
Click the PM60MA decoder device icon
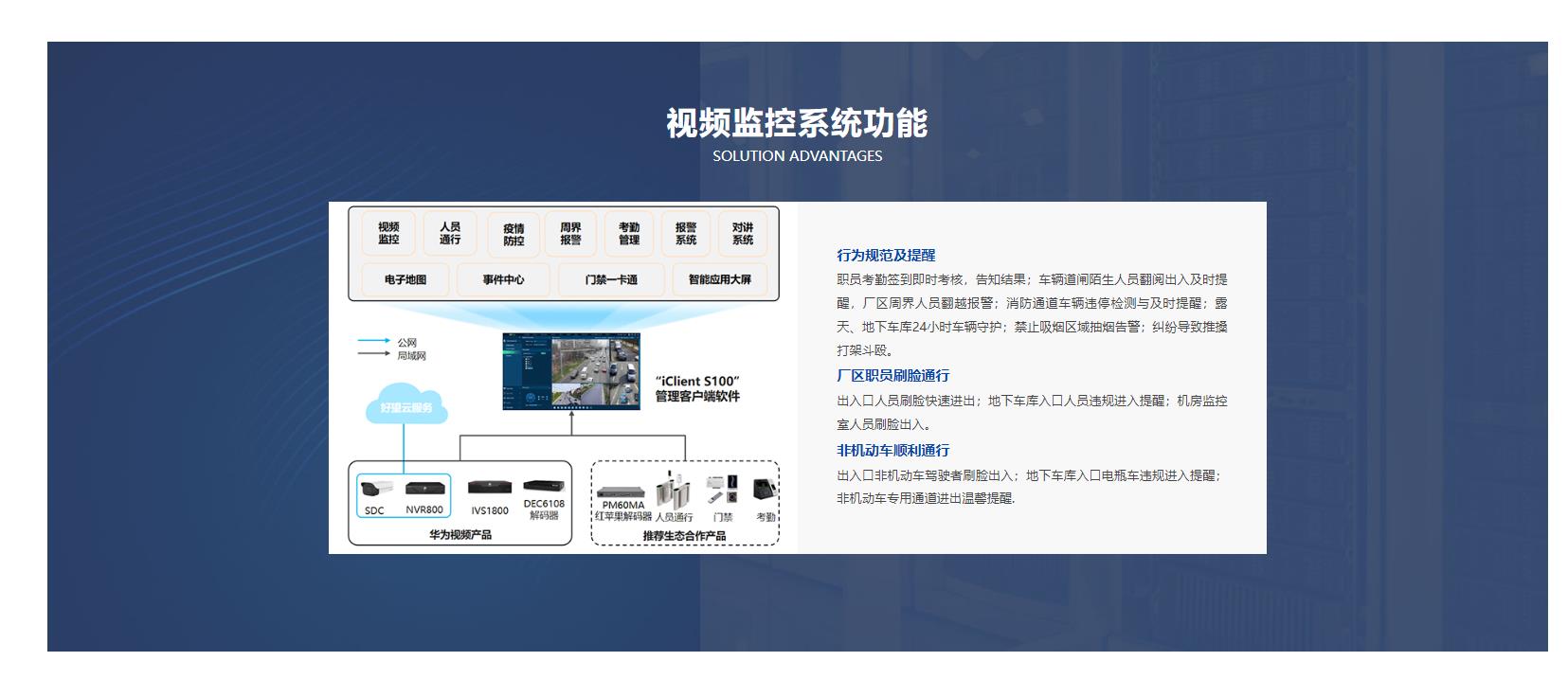click(x=622, y=491)
